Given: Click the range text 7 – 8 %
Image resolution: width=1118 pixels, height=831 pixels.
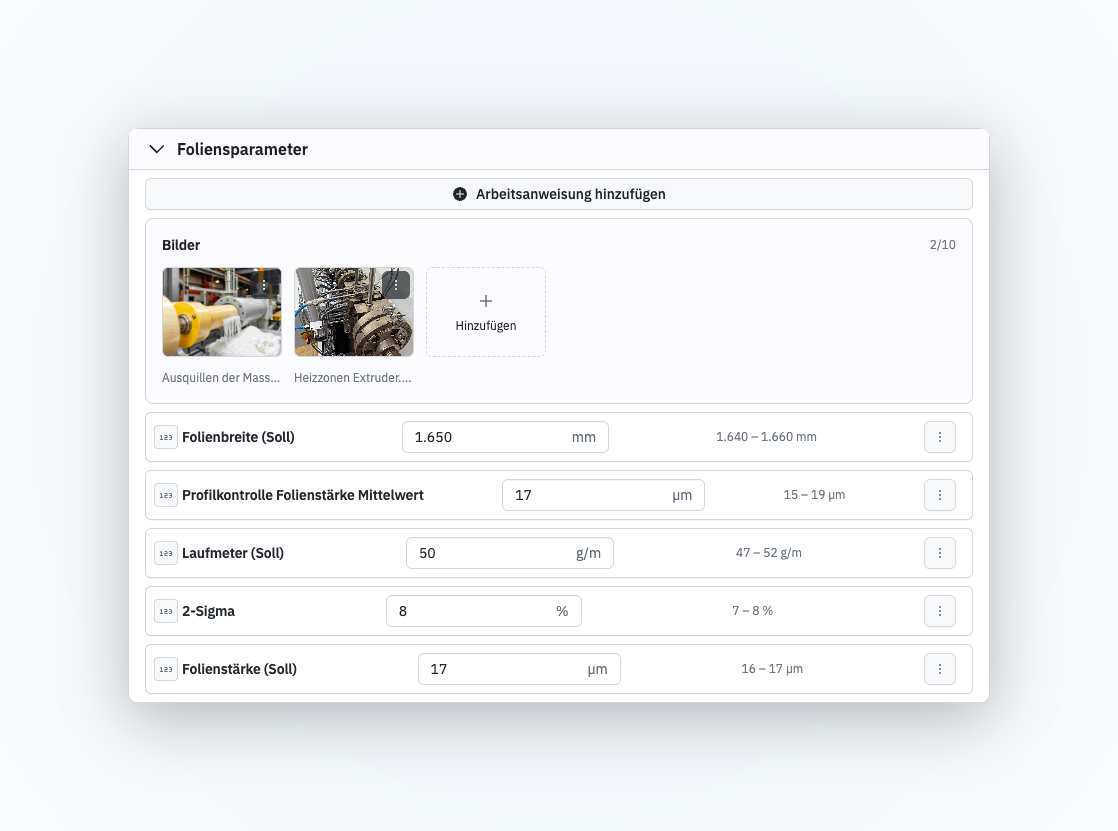Looking at the screenshot, I should tap(752, 611).
